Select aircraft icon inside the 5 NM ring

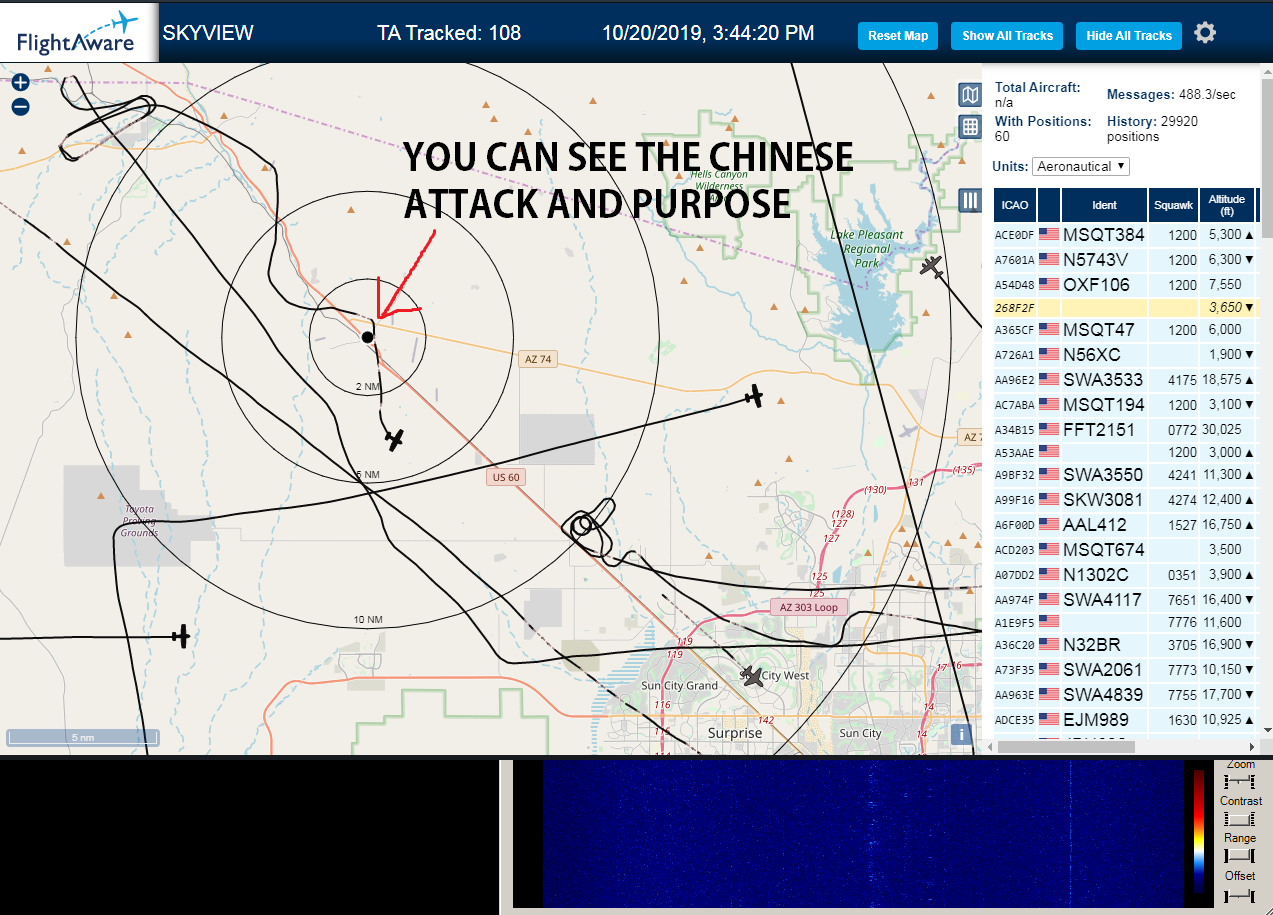(x=395, y=439)
